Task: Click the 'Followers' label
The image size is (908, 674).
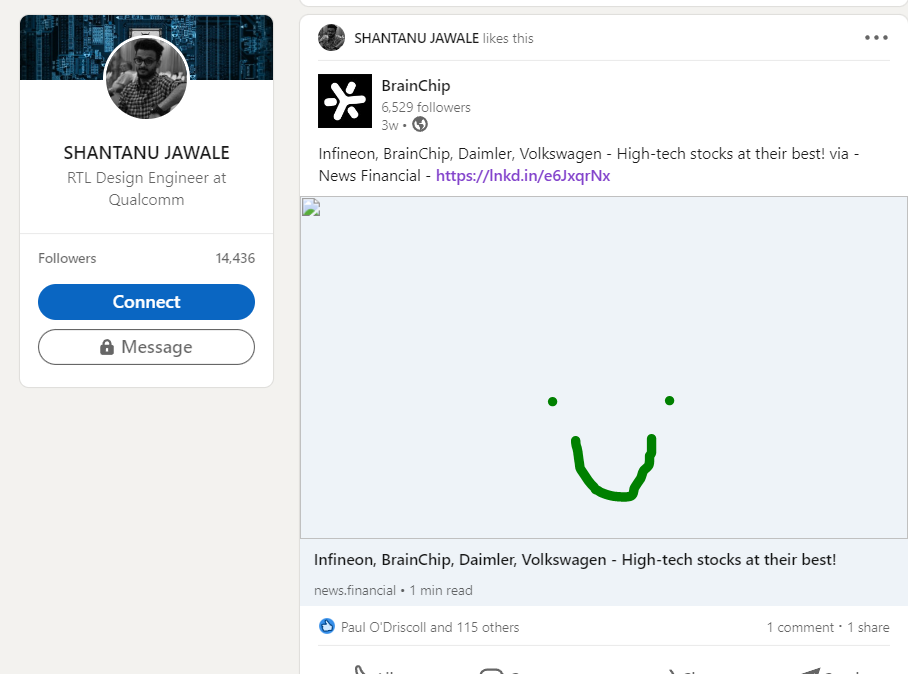Action: [x=67, y=258]
